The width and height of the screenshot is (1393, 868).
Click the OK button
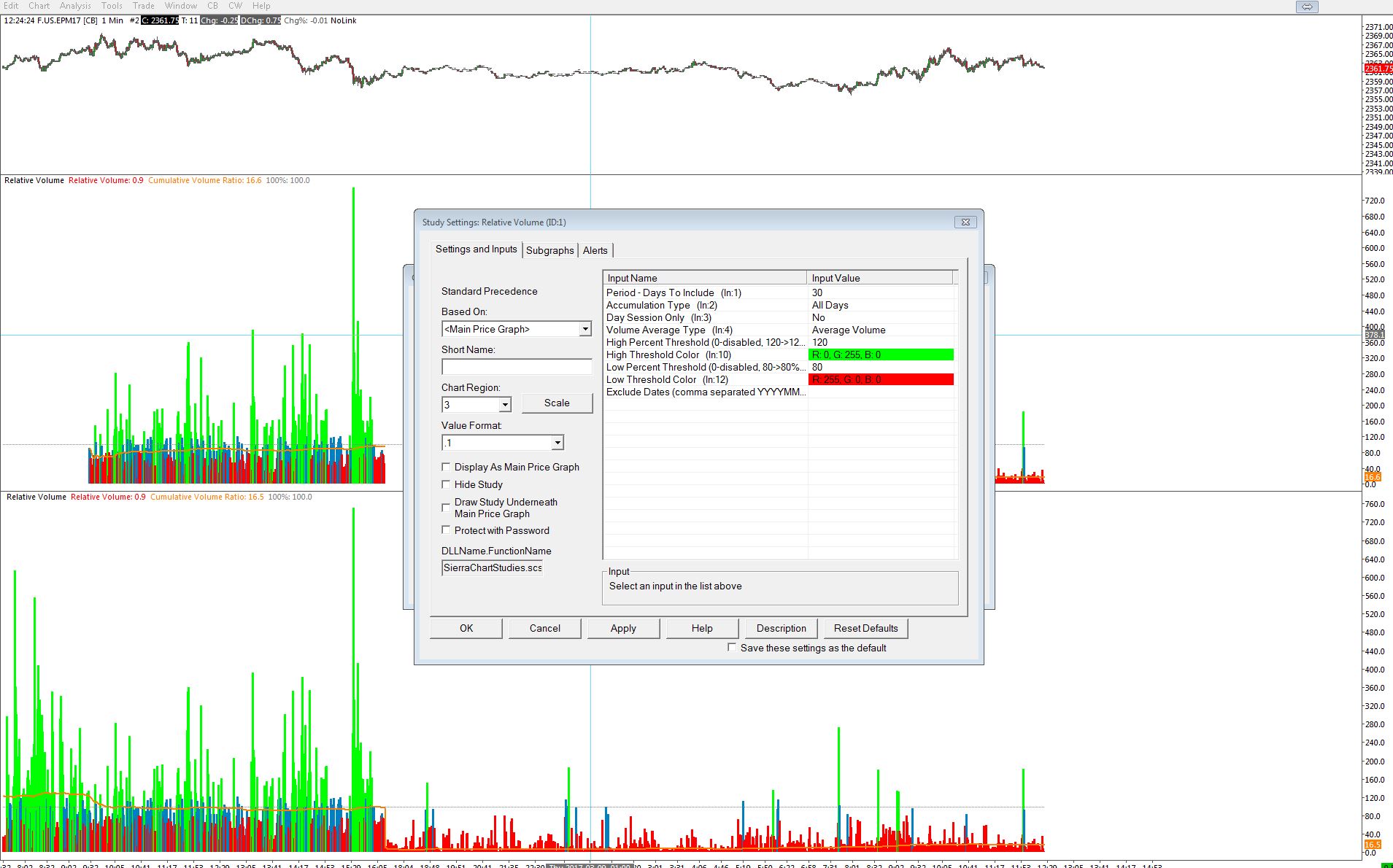[x=466, y=629]
